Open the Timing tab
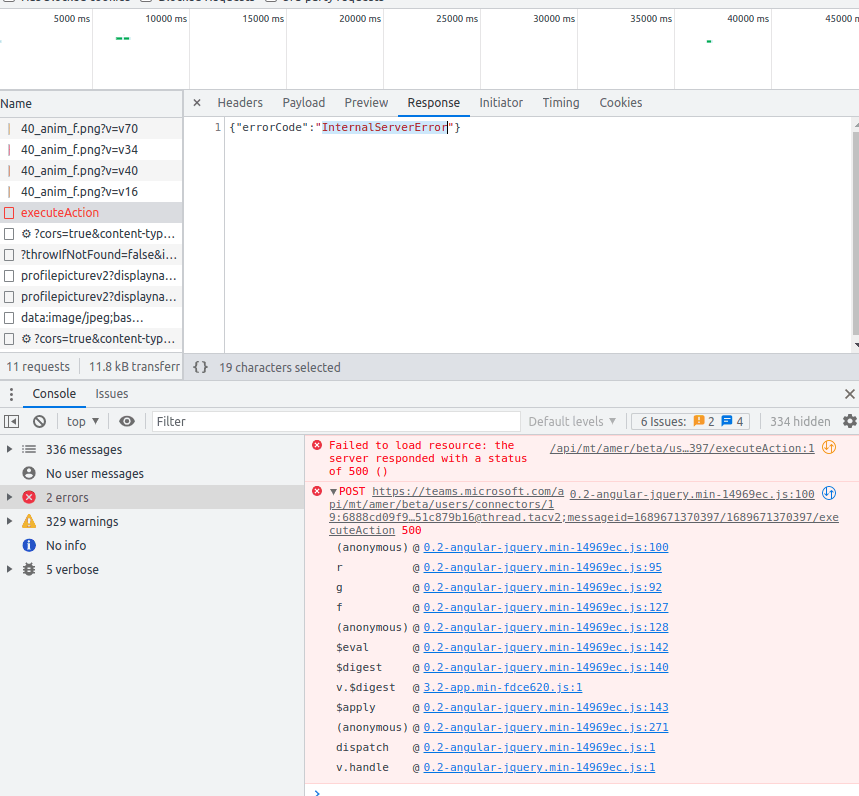This screenshot has height=796, width=859. [x=560, y=103]
